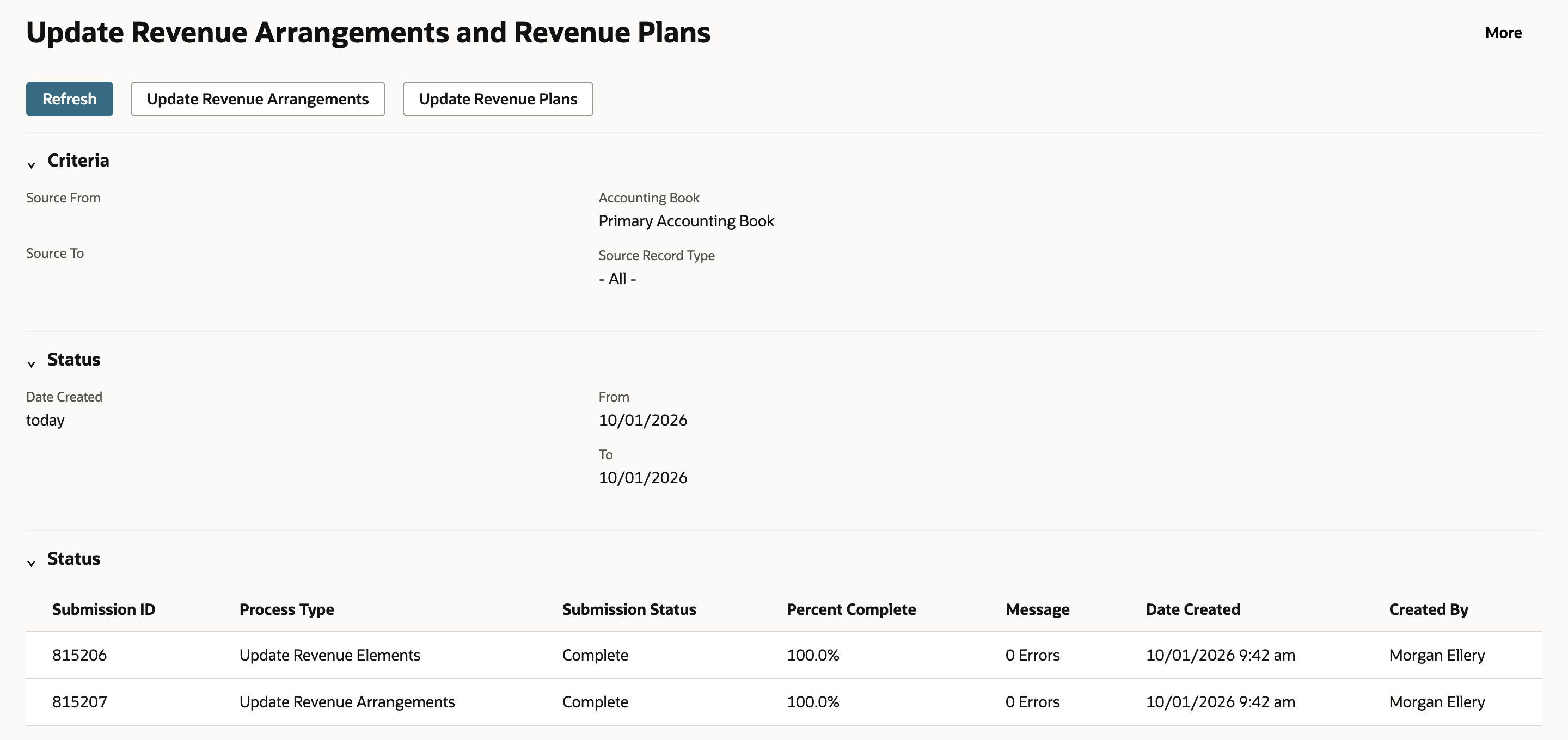
Task: Click 100.0% in the 815206 row
Action: pyautogui.click(x=813, y=655)
